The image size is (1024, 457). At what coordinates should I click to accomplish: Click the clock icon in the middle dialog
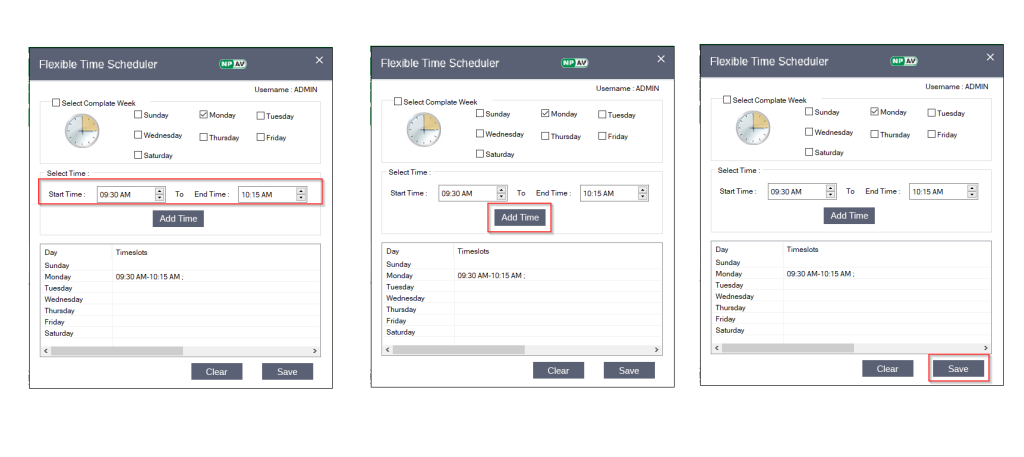[424, 130]
